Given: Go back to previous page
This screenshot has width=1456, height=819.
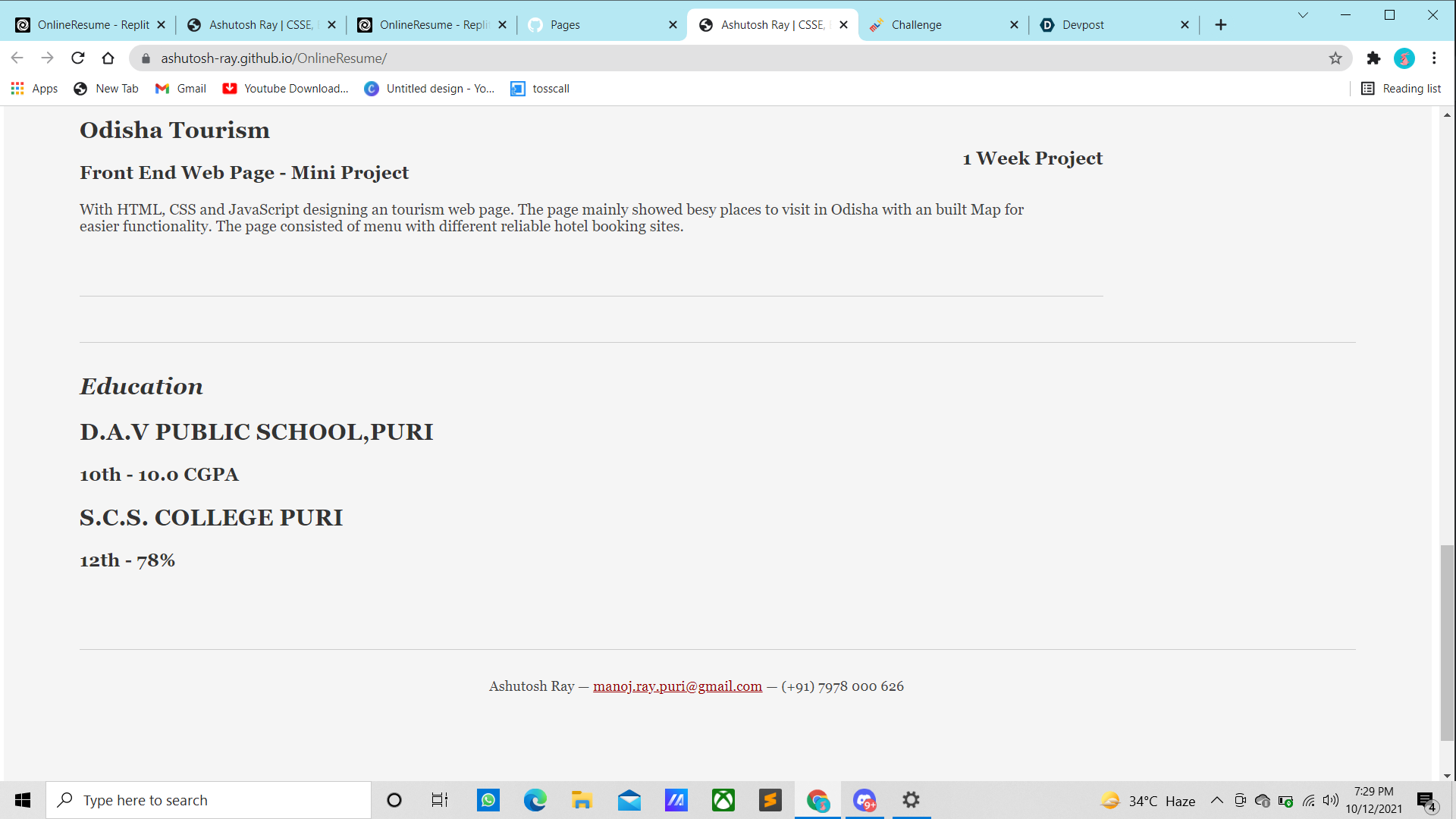Looking at the screenshot, I should [x=17, y=58].
